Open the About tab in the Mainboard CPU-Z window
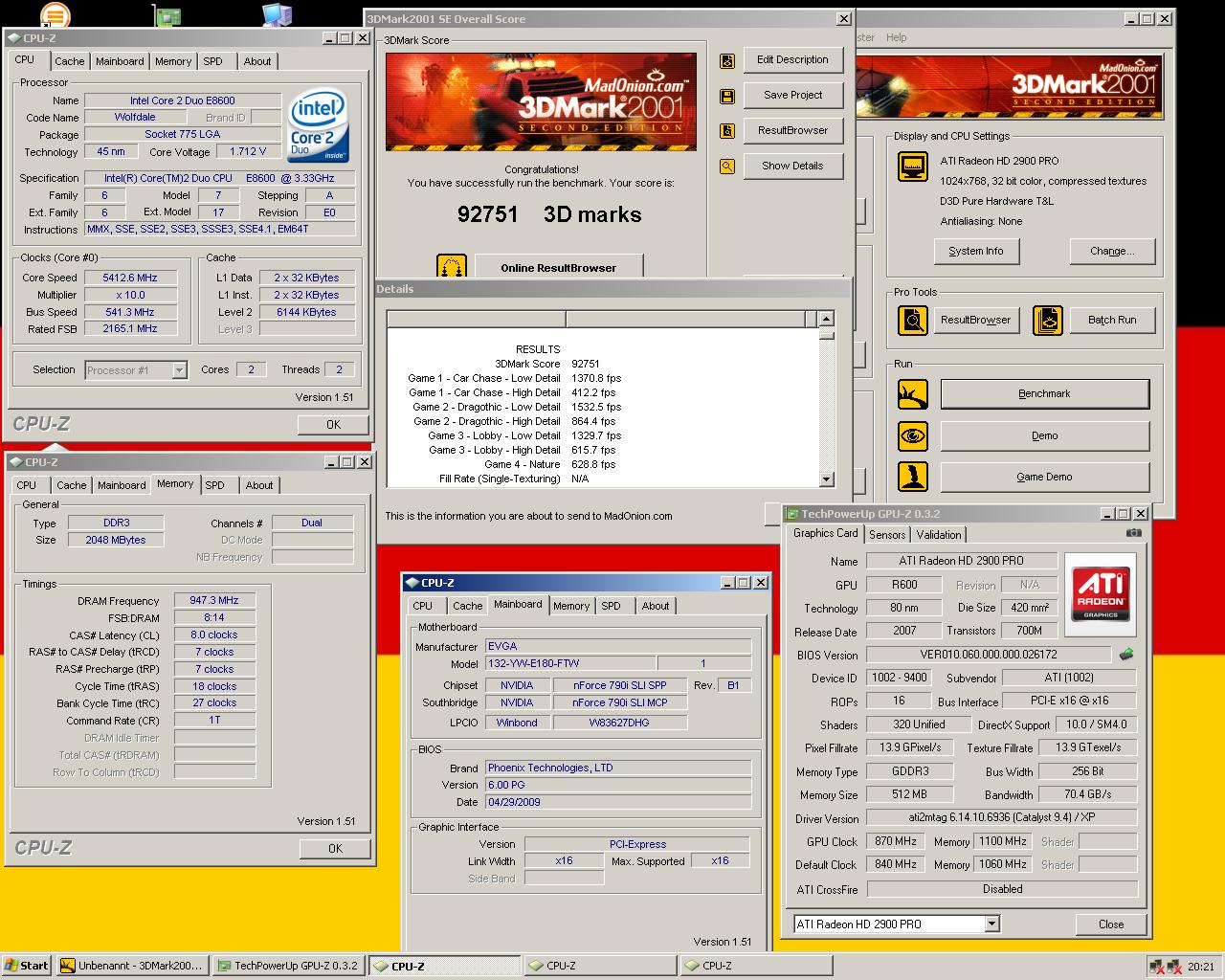Viewport: 1225px width, 980px height. click(x=656, y=606)
